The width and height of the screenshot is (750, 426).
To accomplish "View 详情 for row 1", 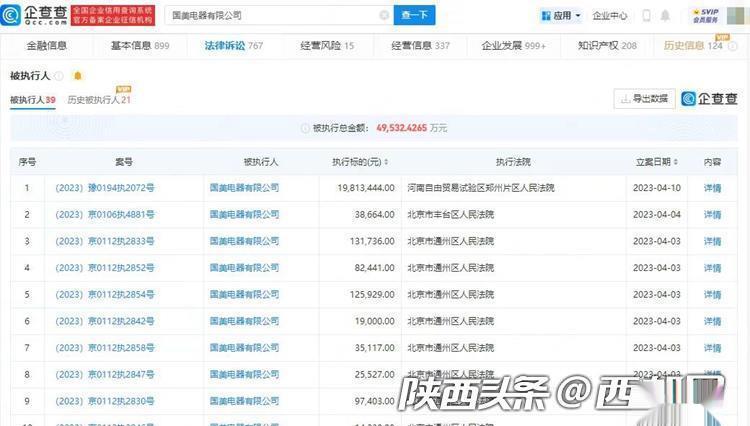I will (712, 188).
